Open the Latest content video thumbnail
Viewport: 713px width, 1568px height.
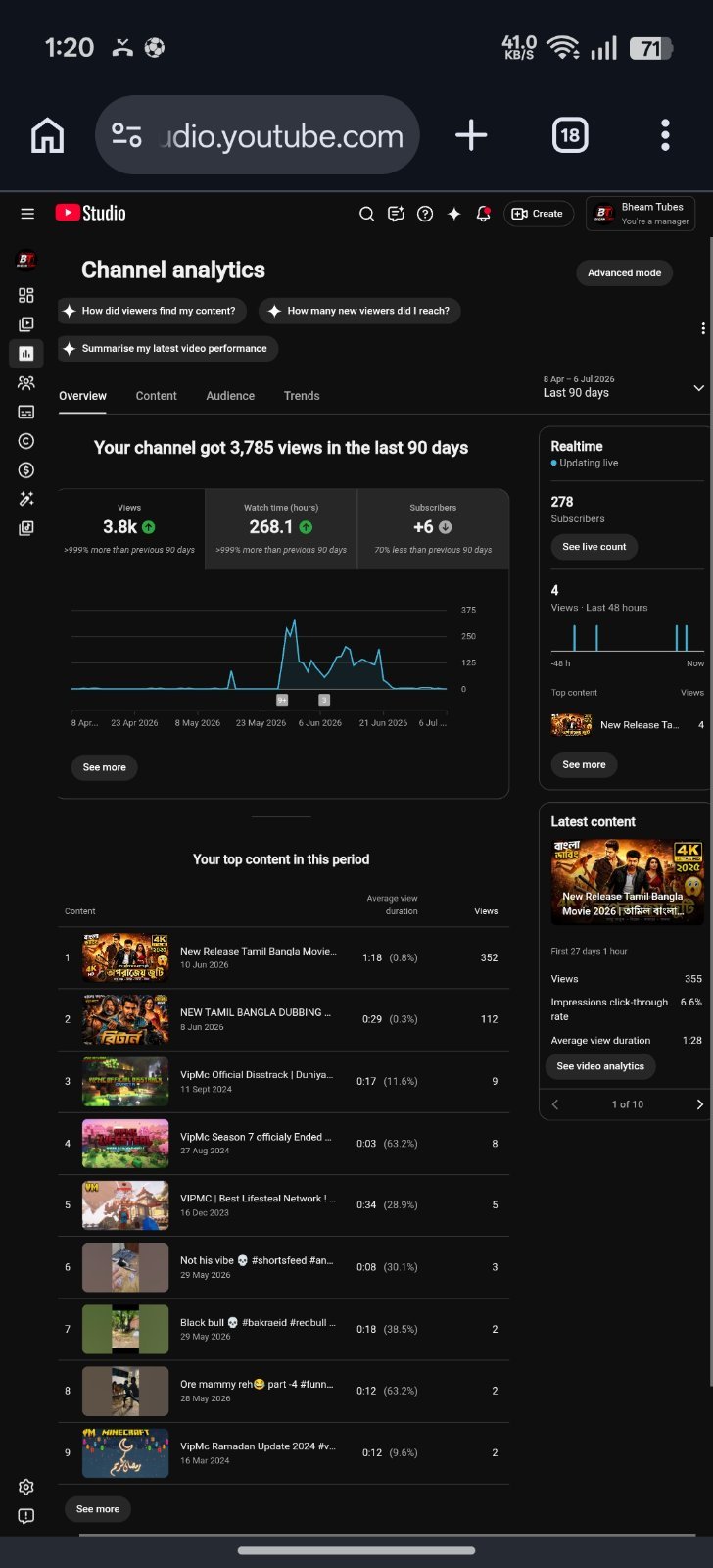coord(627,882)
